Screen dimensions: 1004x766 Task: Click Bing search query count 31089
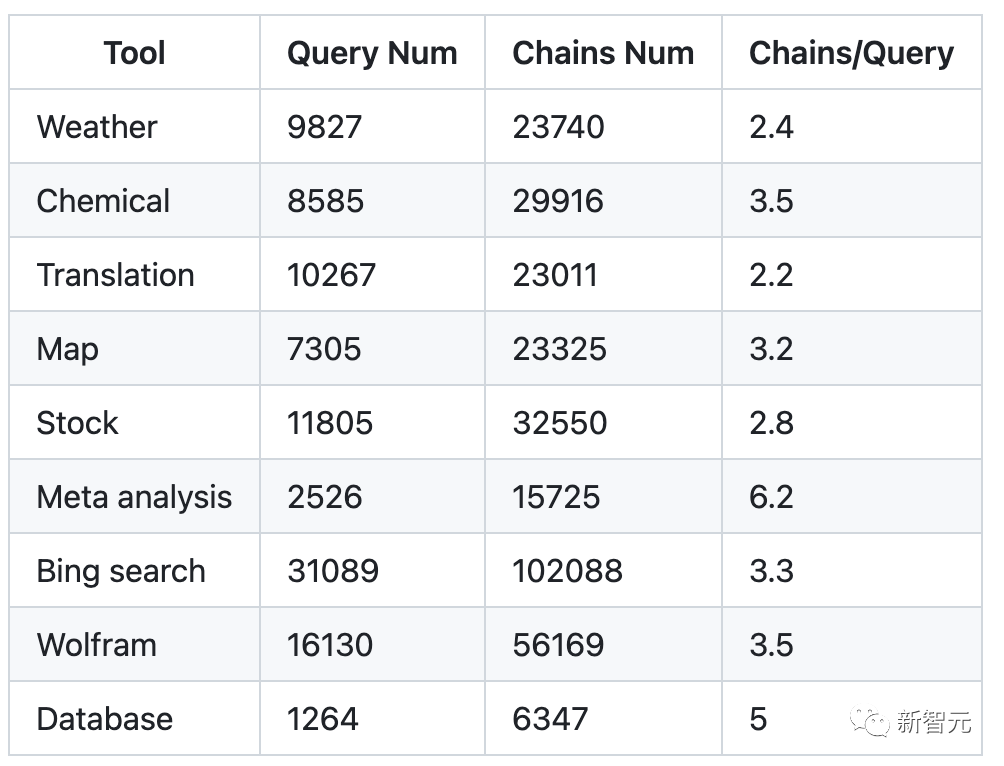coord(333,571)
